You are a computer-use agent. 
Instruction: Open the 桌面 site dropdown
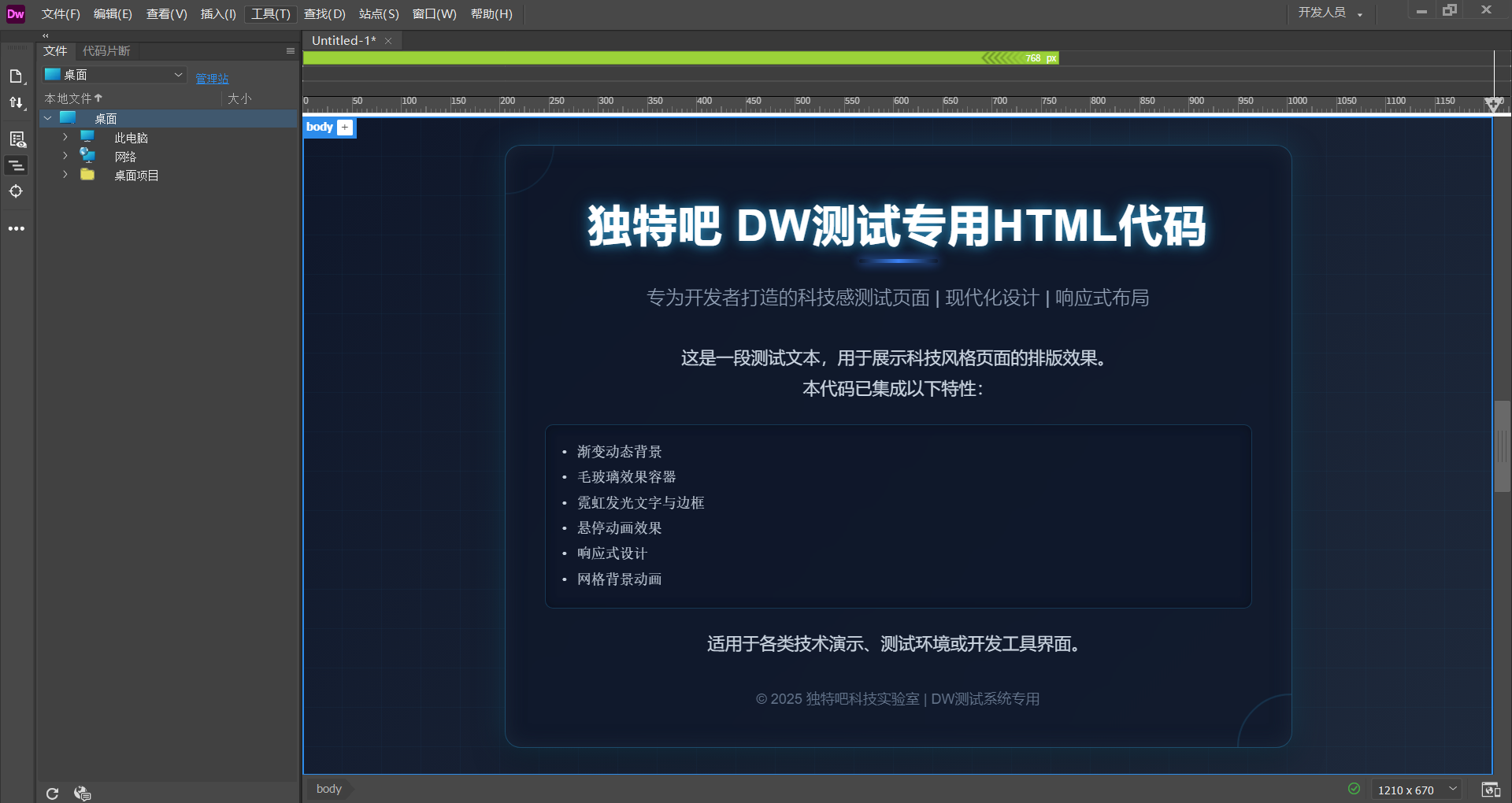(x=115, y=75)
